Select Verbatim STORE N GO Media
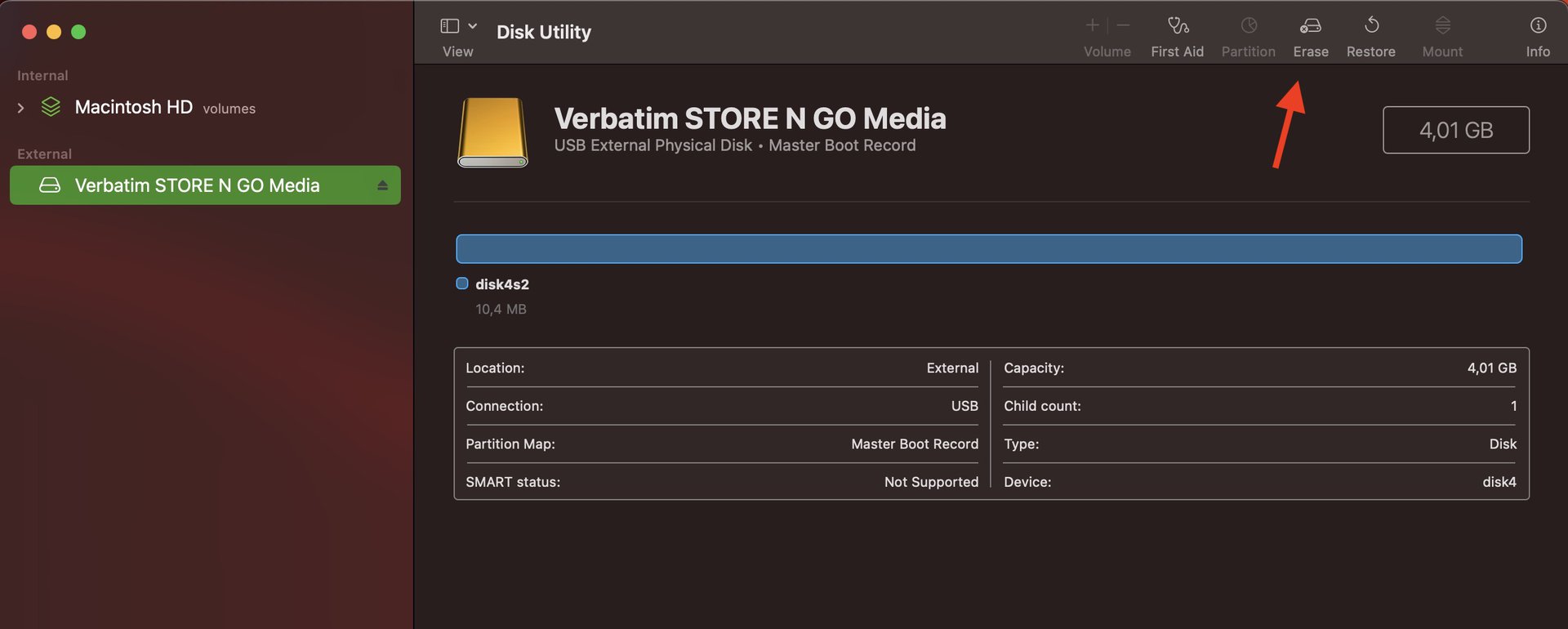Screen dimensions: 1568x629 pyautogui.click(x=205, y=185)
